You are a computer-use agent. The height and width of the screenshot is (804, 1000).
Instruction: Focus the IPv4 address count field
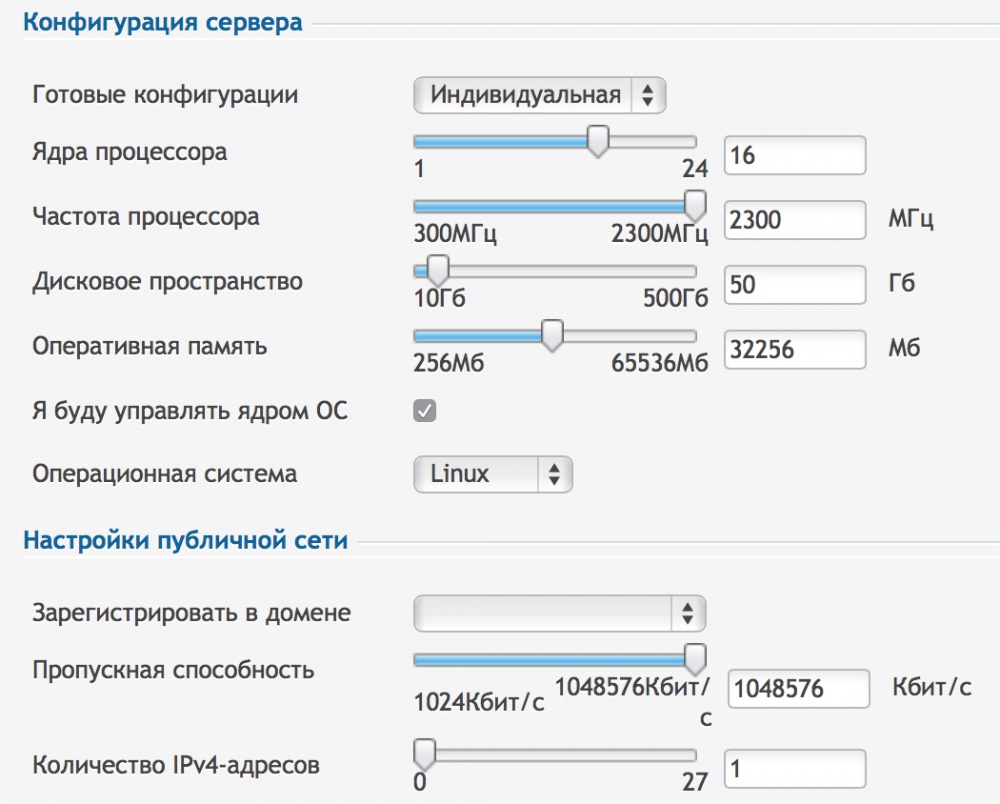click(795, 769)
